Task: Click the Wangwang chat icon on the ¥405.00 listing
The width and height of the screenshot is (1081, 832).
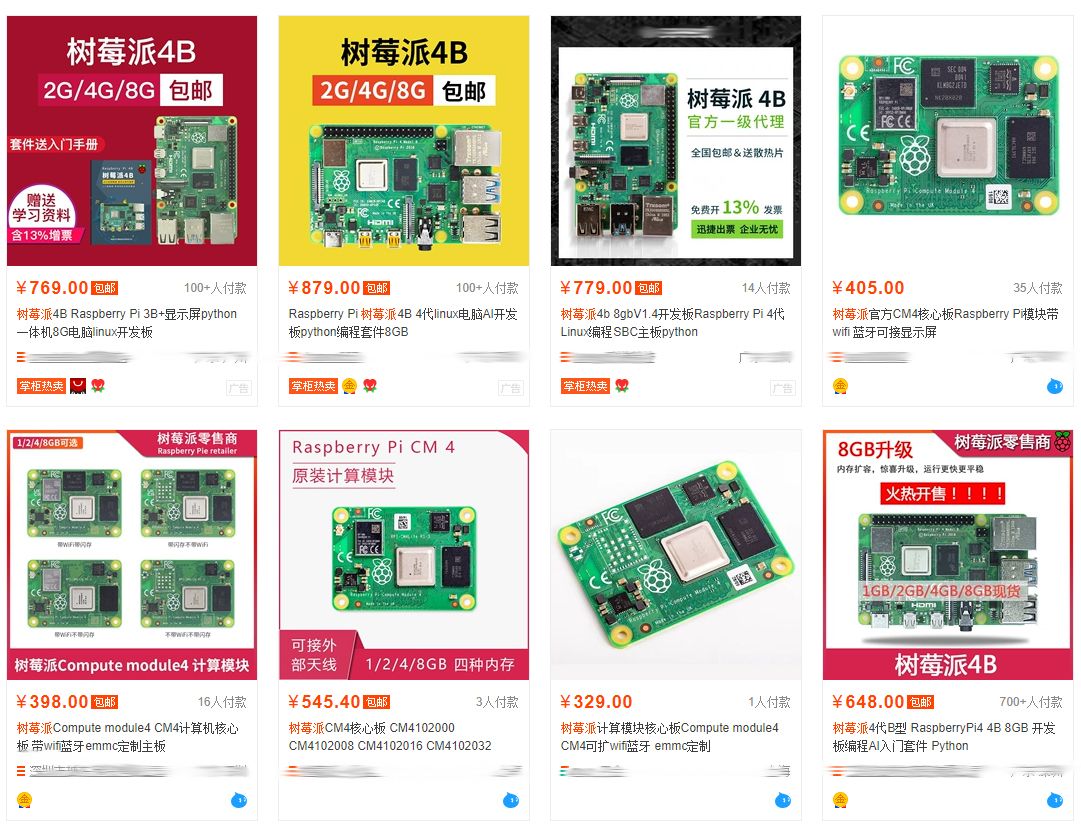Action: (1055, 386)
